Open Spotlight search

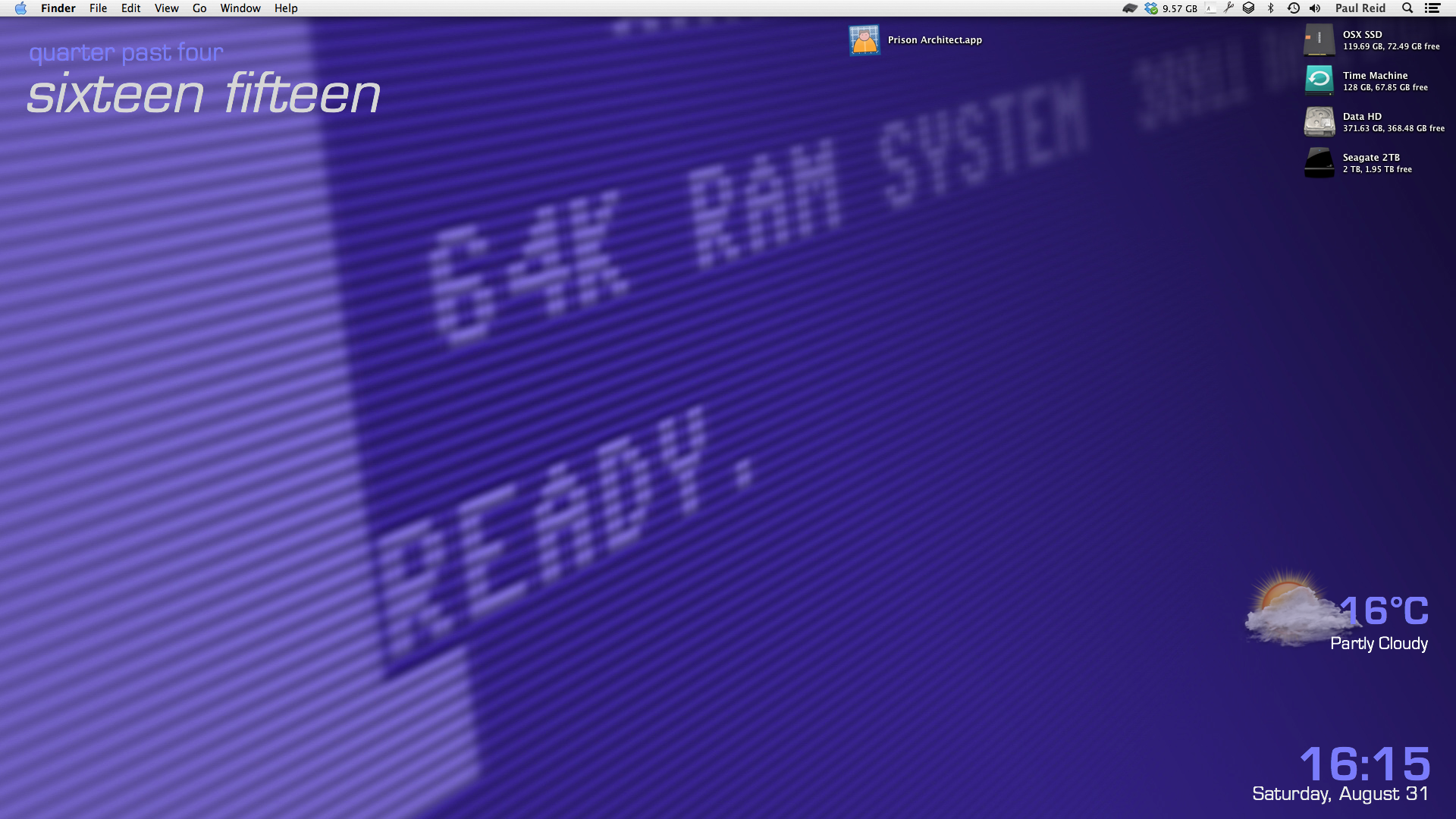(x=1407, y=8)
